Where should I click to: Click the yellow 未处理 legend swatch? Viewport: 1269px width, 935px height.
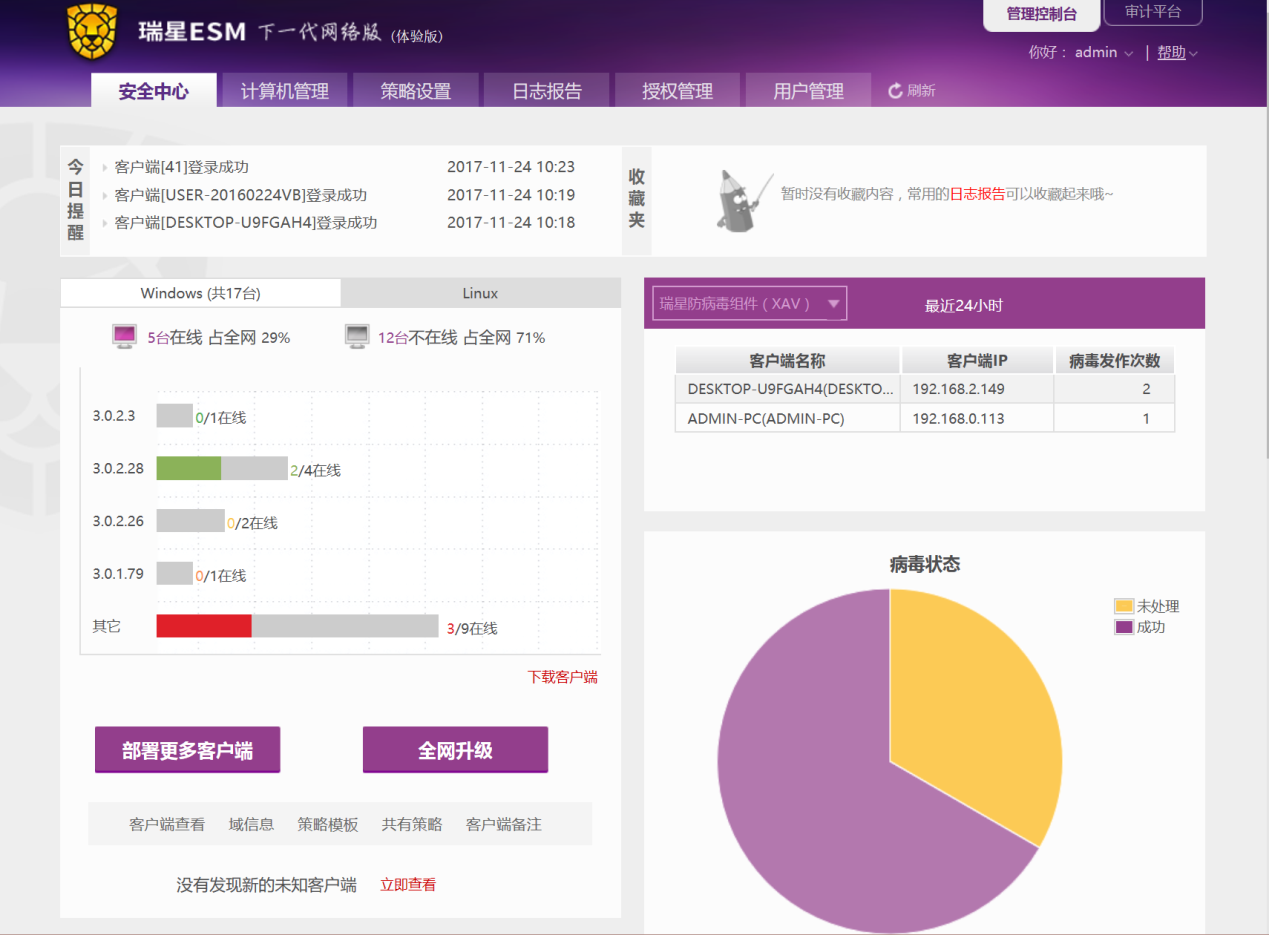point(1124,606)
